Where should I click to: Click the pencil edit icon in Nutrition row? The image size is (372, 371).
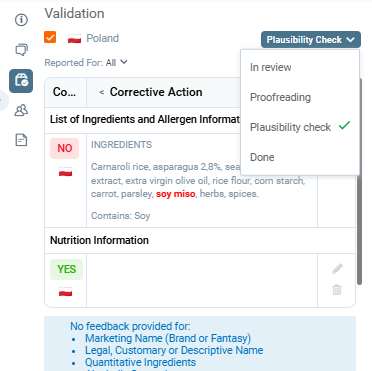pos(337,269)
